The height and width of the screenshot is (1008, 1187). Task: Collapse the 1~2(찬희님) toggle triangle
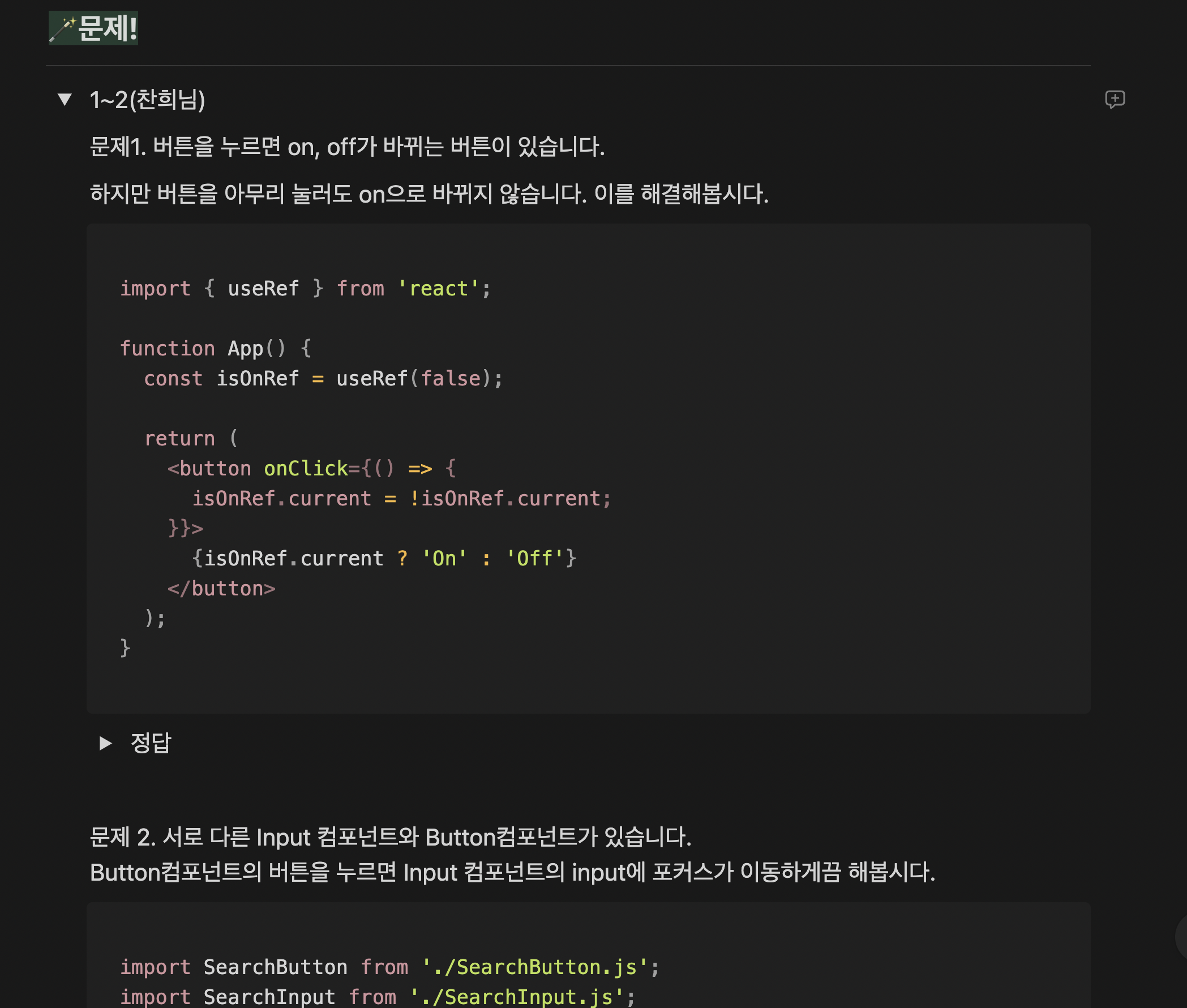(x=65, y=100)
